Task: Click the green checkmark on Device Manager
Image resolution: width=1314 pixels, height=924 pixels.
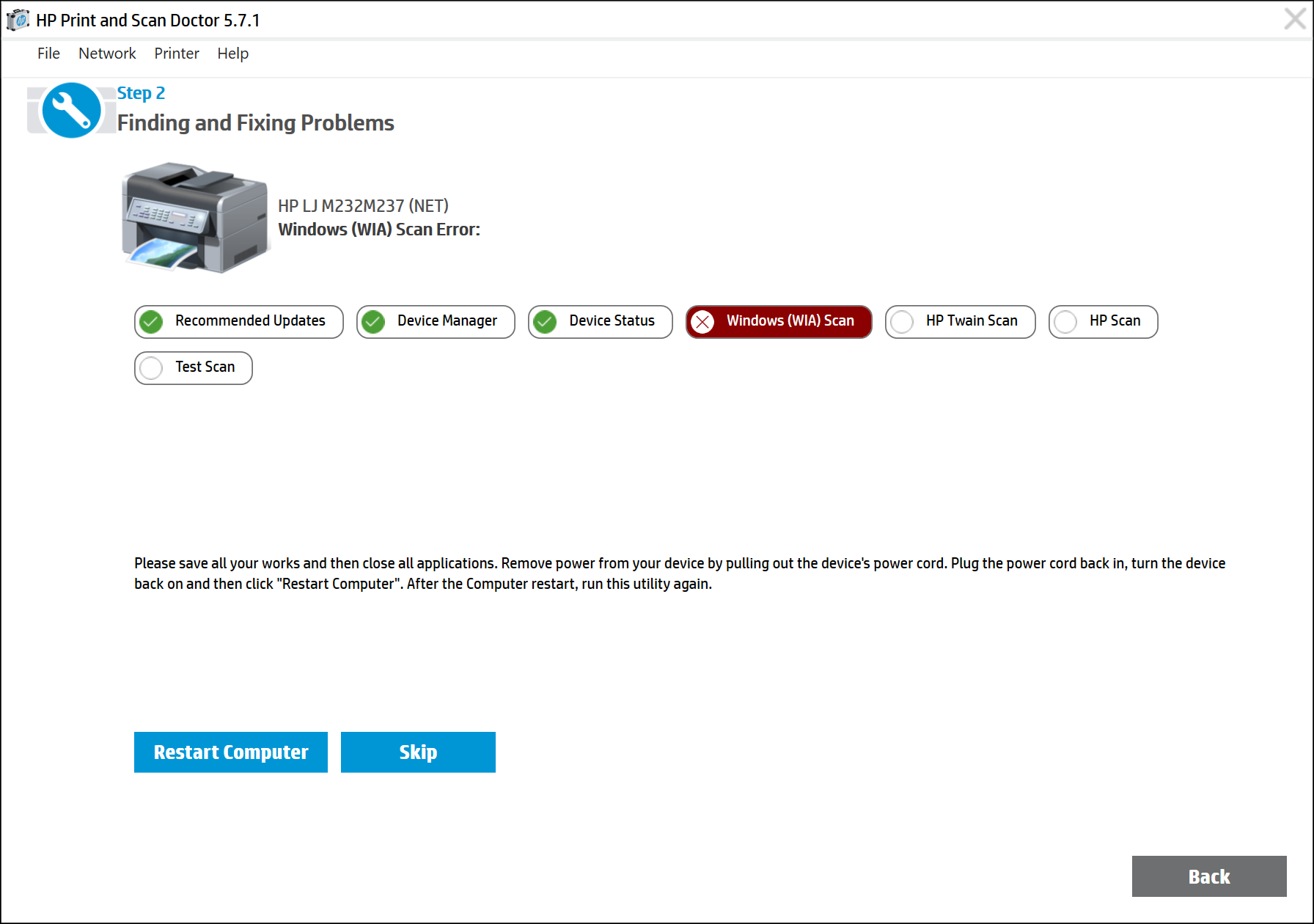Action: pos(373,321)
